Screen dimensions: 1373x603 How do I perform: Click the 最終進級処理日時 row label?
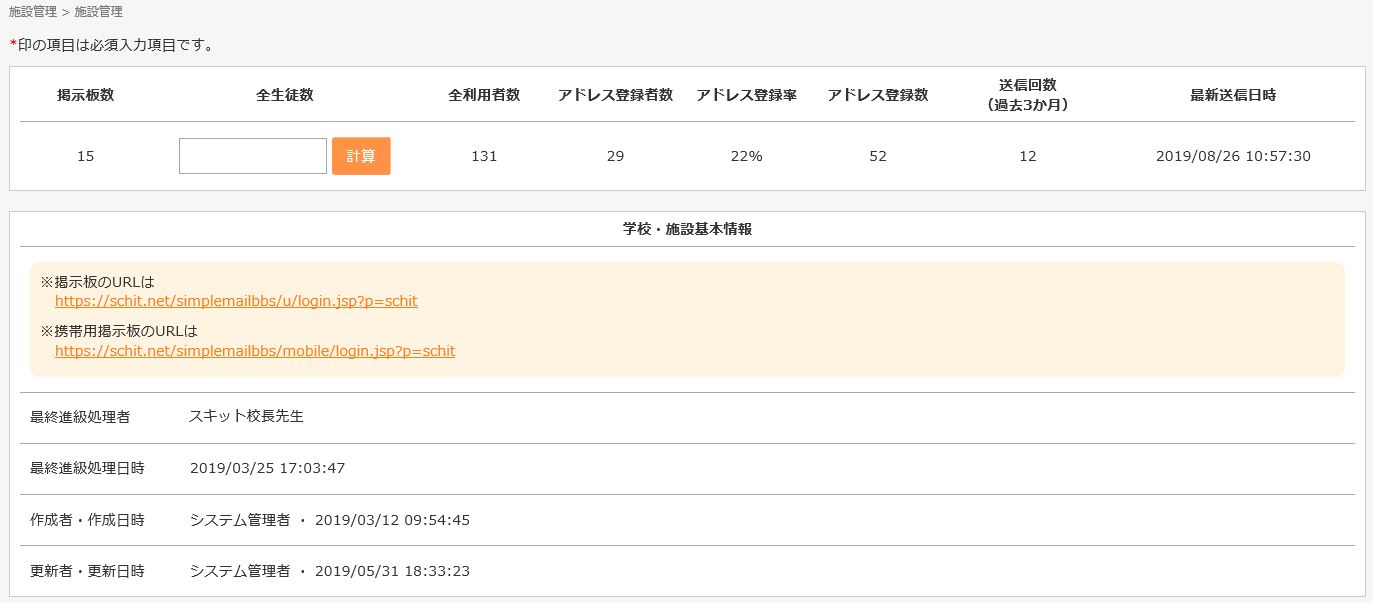[x=87, y=468]
